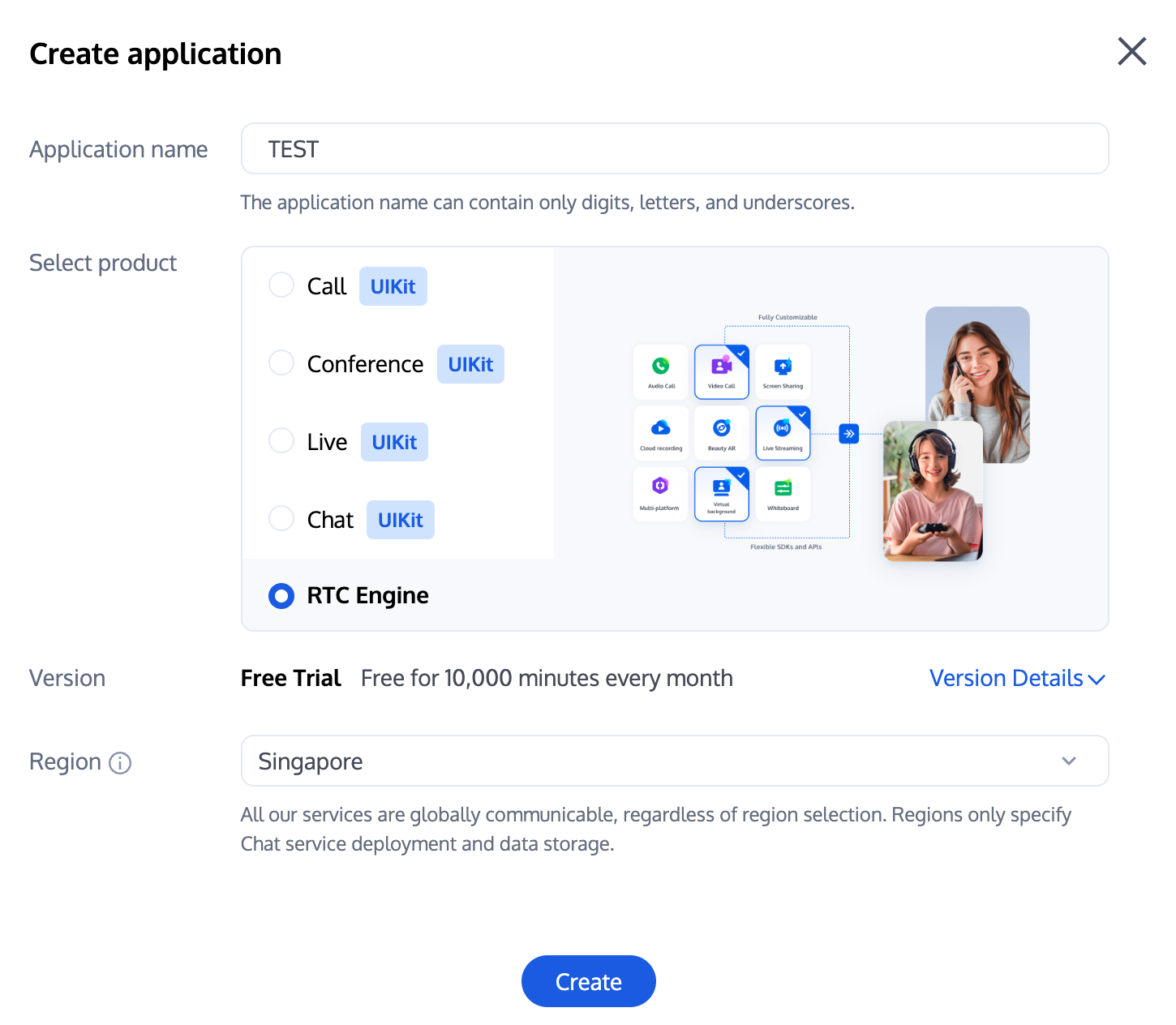
Task: Close the Create application dialog
Action: tap(1131, 52)
